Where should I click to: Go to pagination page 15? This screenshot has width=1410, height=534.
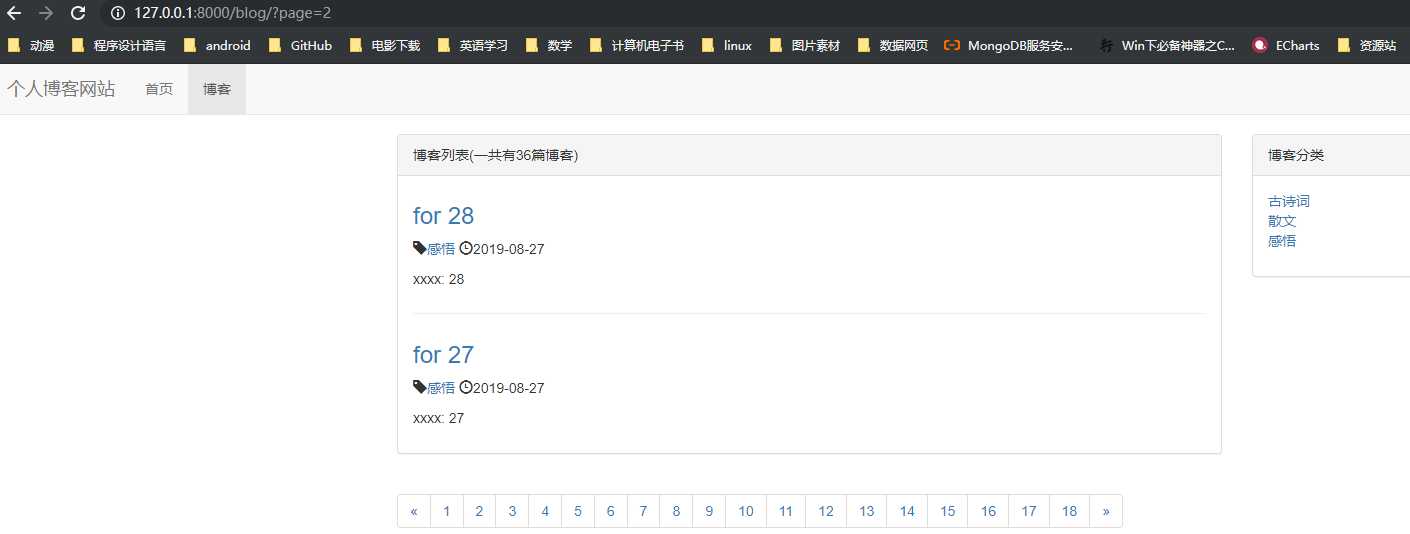[x=948, y=511]
